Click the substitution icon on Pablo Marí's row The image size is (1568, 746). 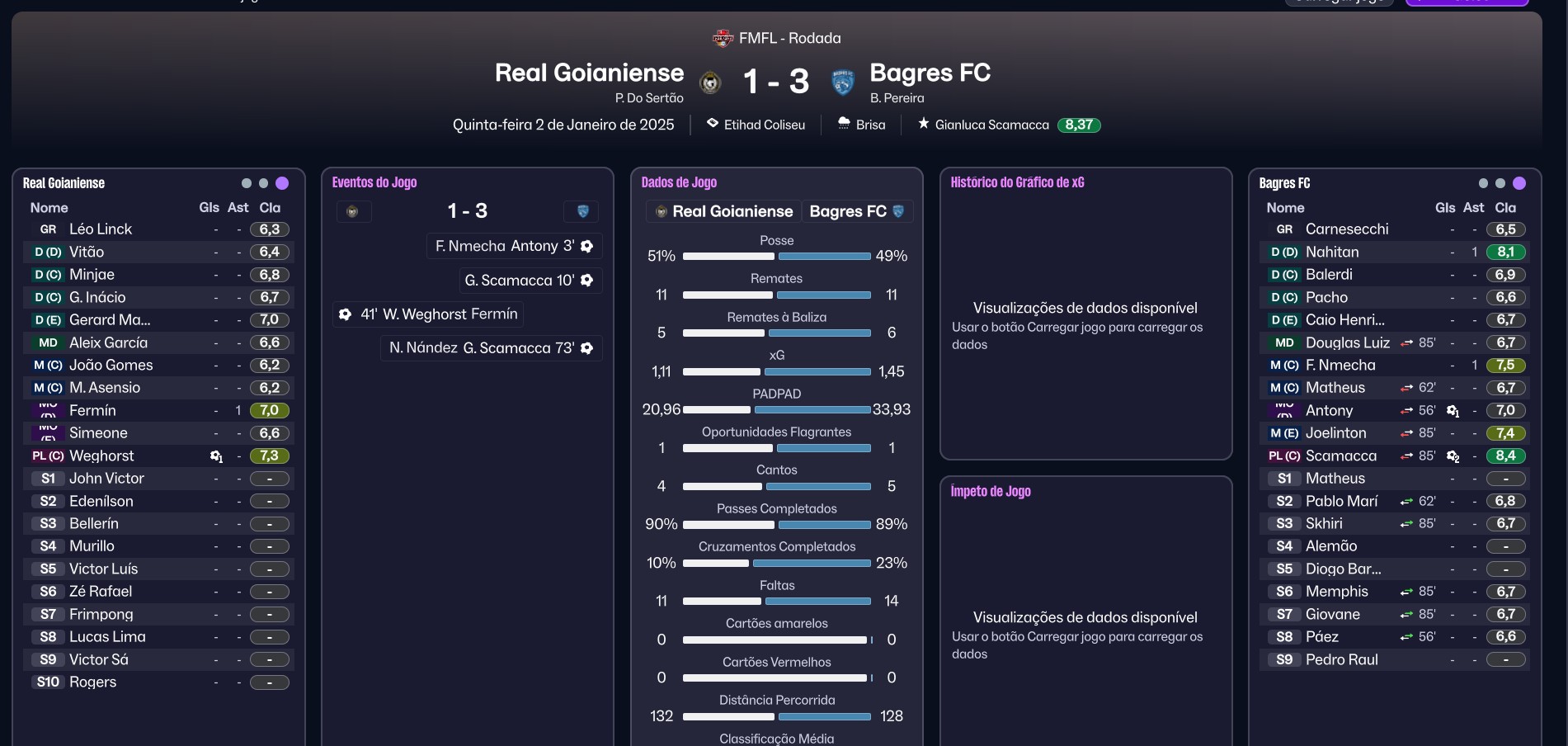coord(1406,502)
